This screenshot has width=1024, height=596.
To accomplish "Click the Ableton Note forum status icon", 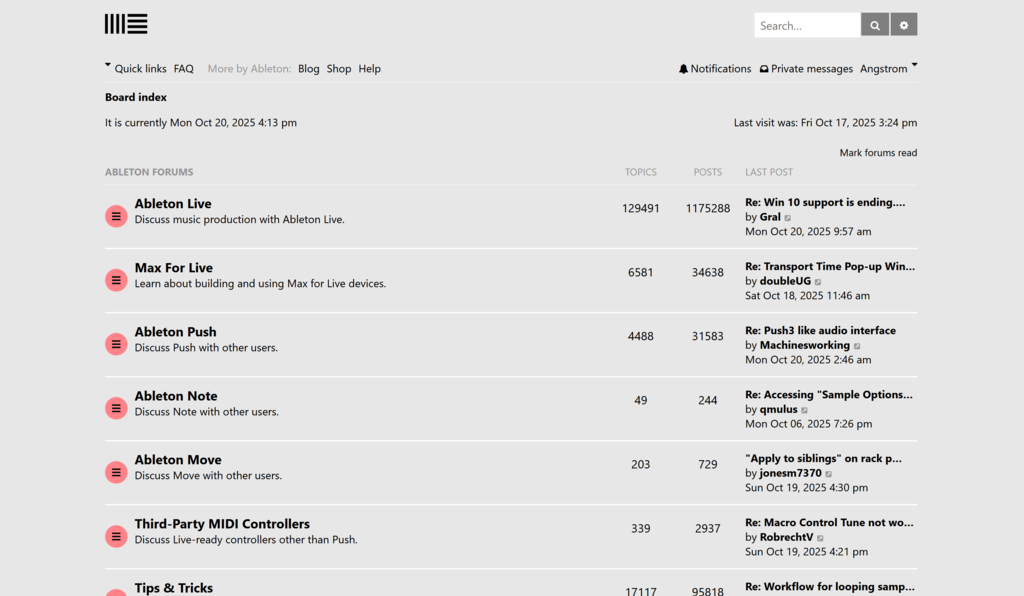I will [x=116, y=408].
